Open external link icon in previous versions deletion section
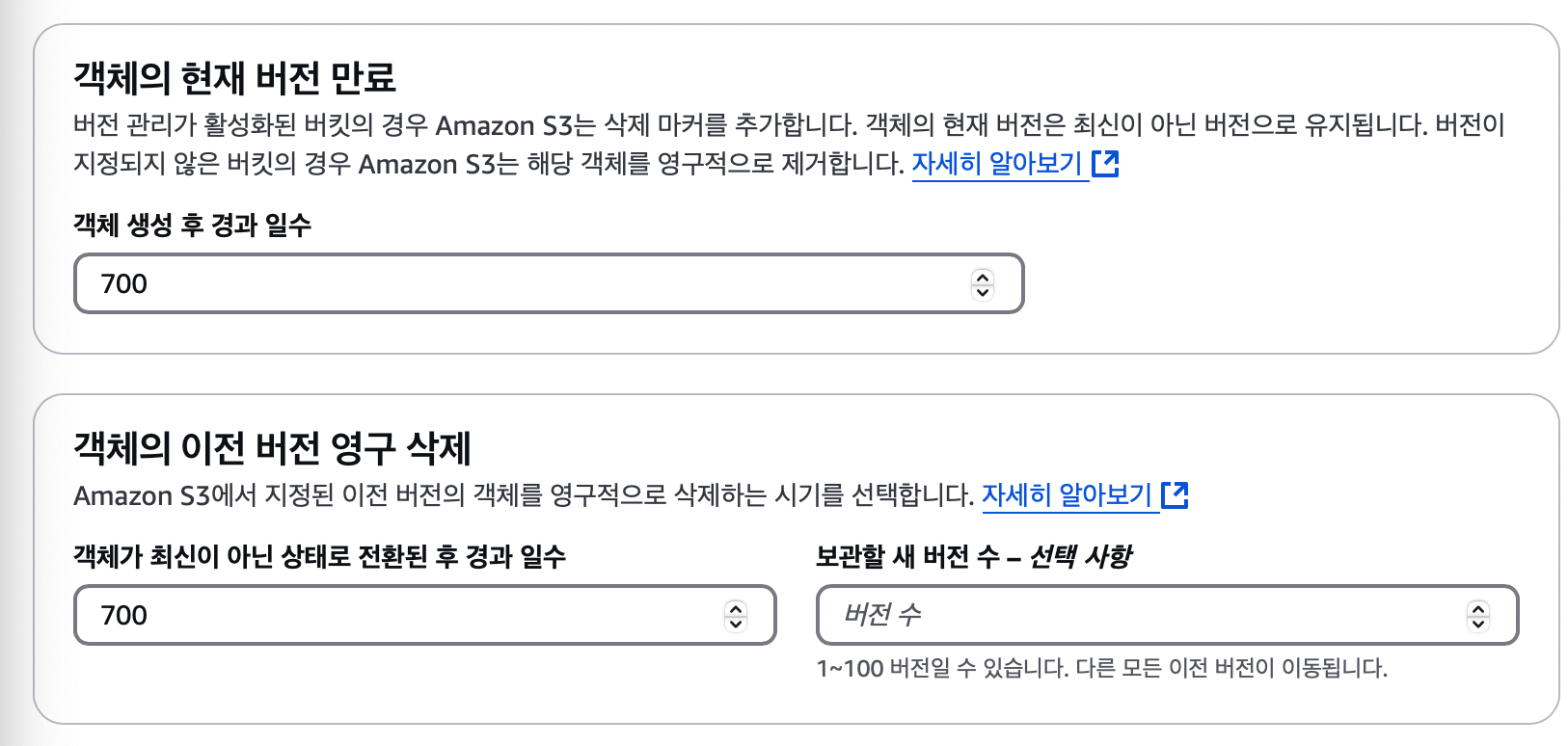The image size is (1568, 746). click(1175, 495)
